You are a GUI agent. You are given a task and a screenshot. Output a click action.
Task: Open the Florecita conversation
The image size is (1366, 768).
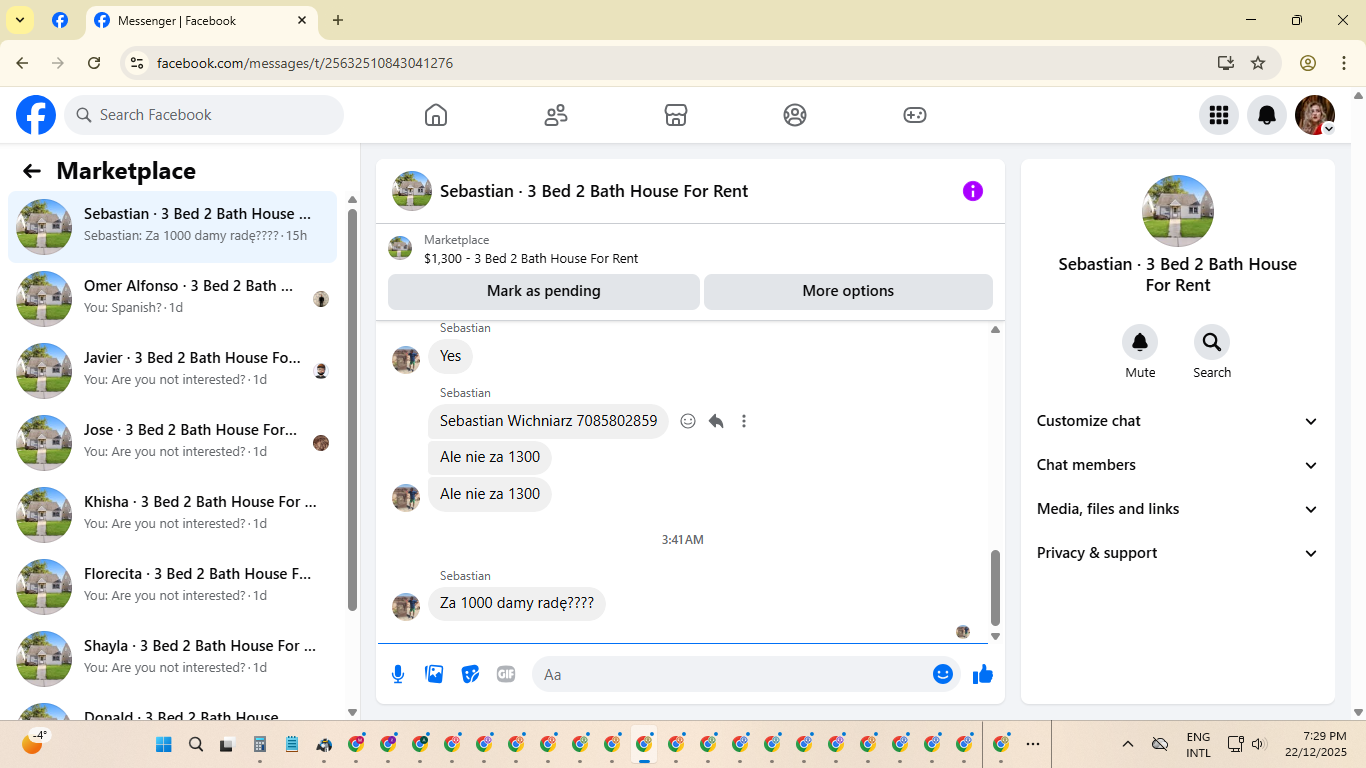point(172,587)
